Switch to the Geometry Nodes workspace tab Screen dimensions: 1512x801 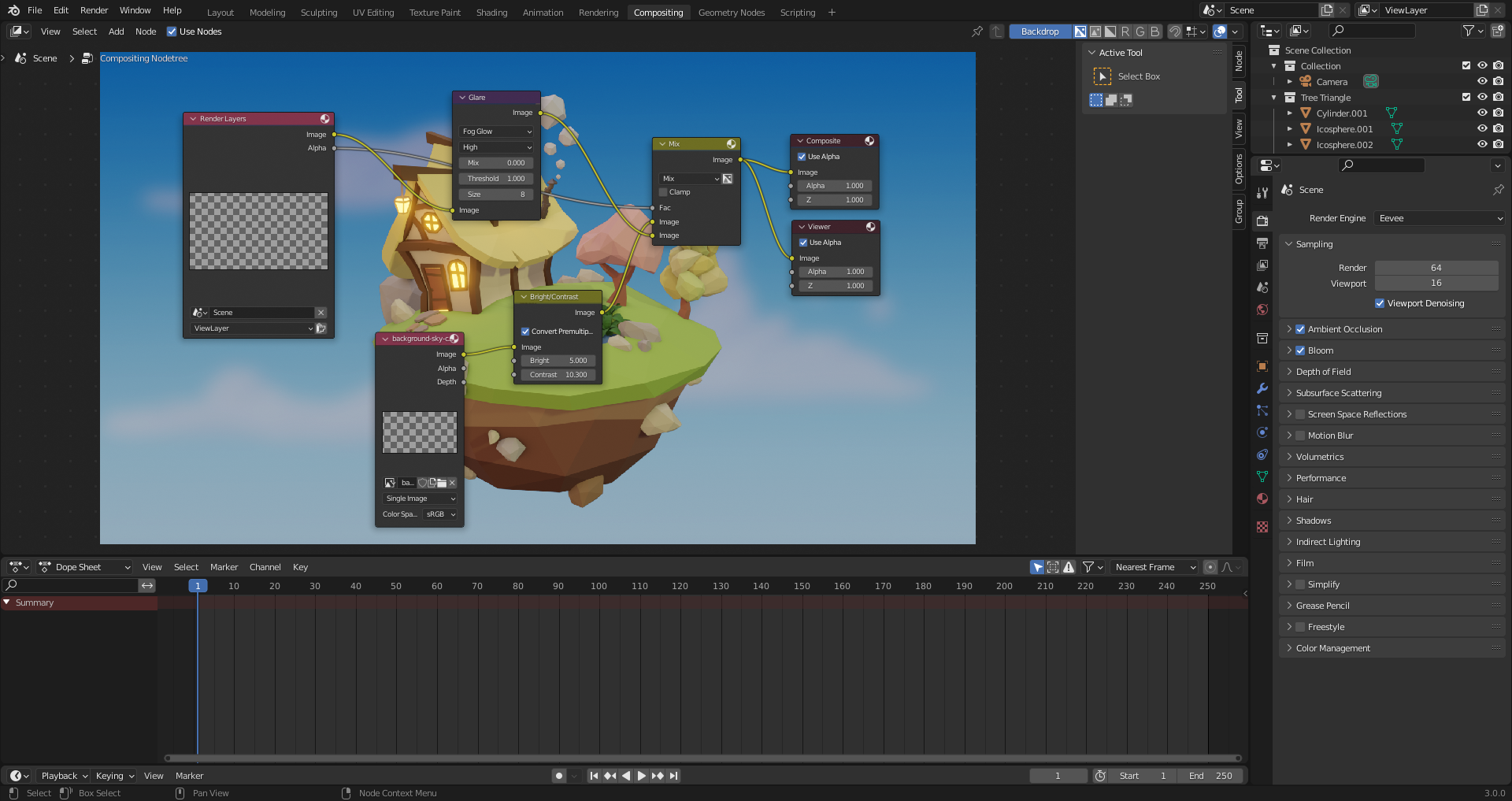point(731,13)
